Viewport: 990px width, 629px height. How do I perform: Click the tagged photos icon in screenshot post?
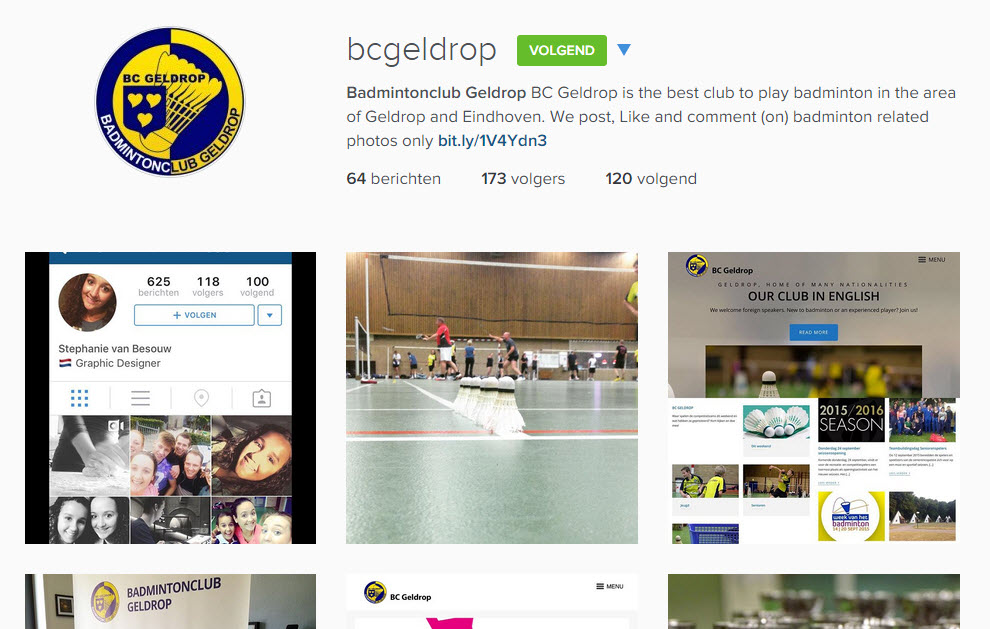262,398
